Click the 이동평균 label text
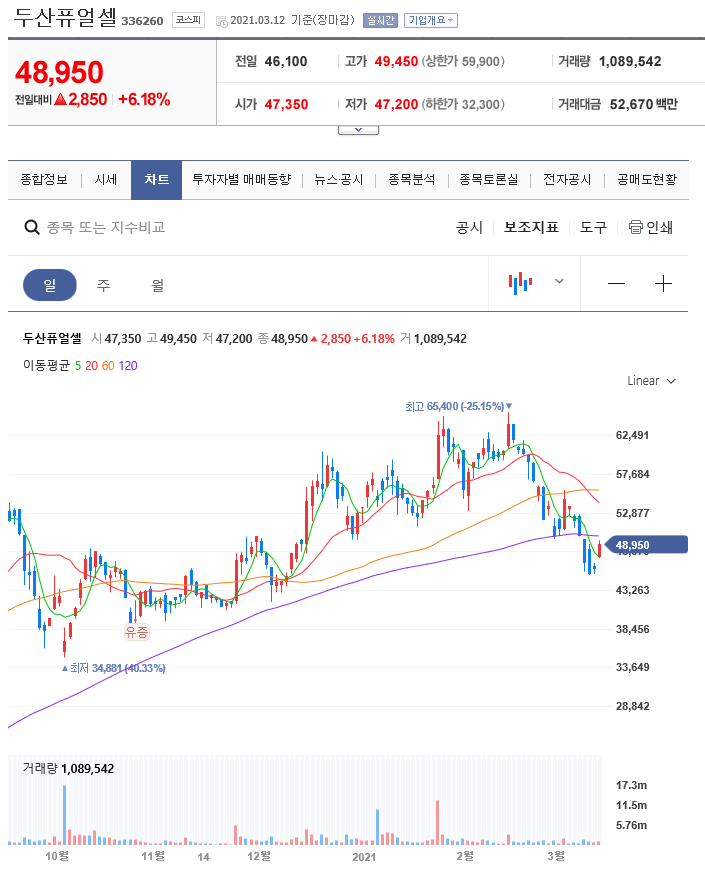 click(46, 366)
